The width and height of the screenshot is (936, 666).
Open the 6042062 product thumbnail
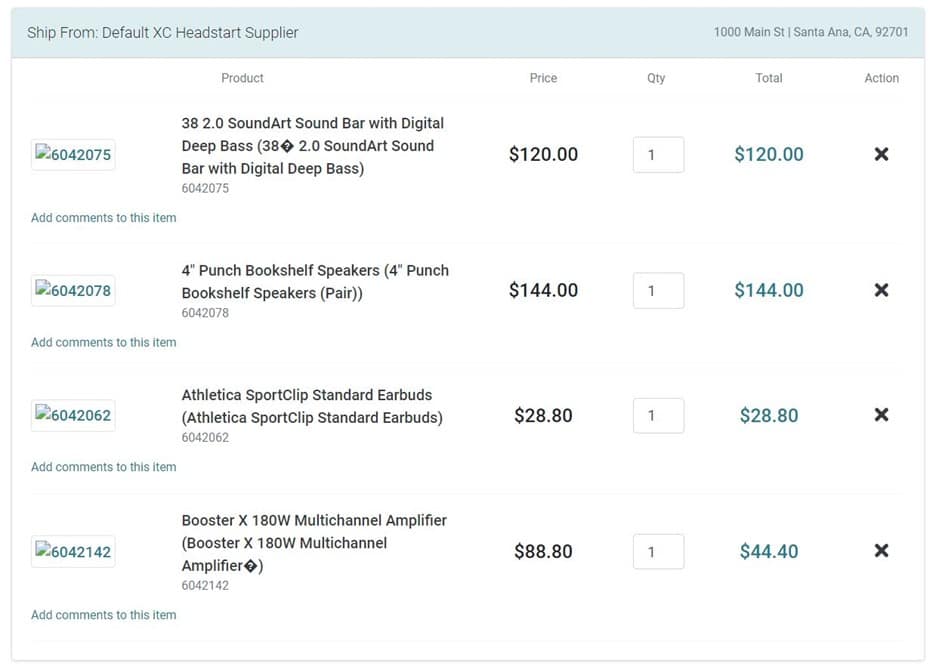tap(73, 415)
